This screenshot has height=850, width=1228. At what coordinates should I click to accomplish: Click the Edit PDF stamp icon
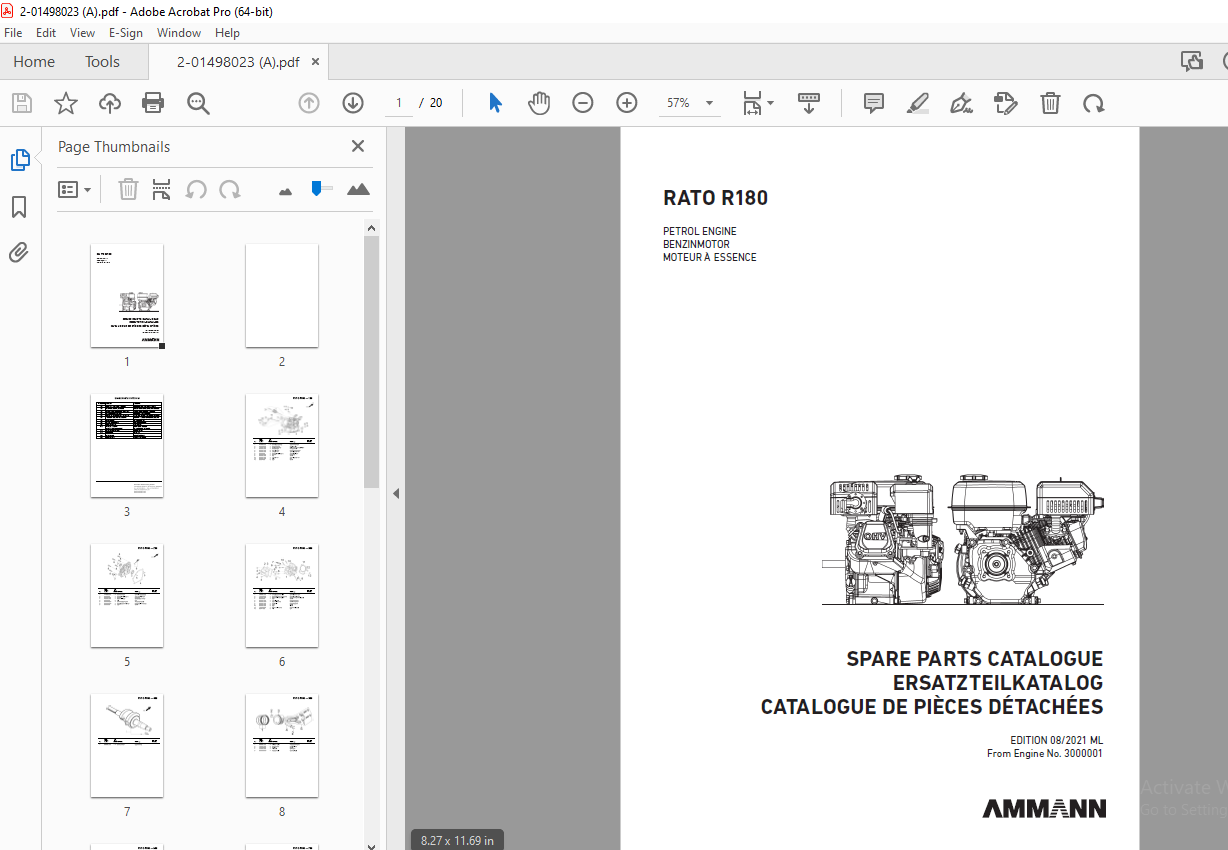(1006, 103)
